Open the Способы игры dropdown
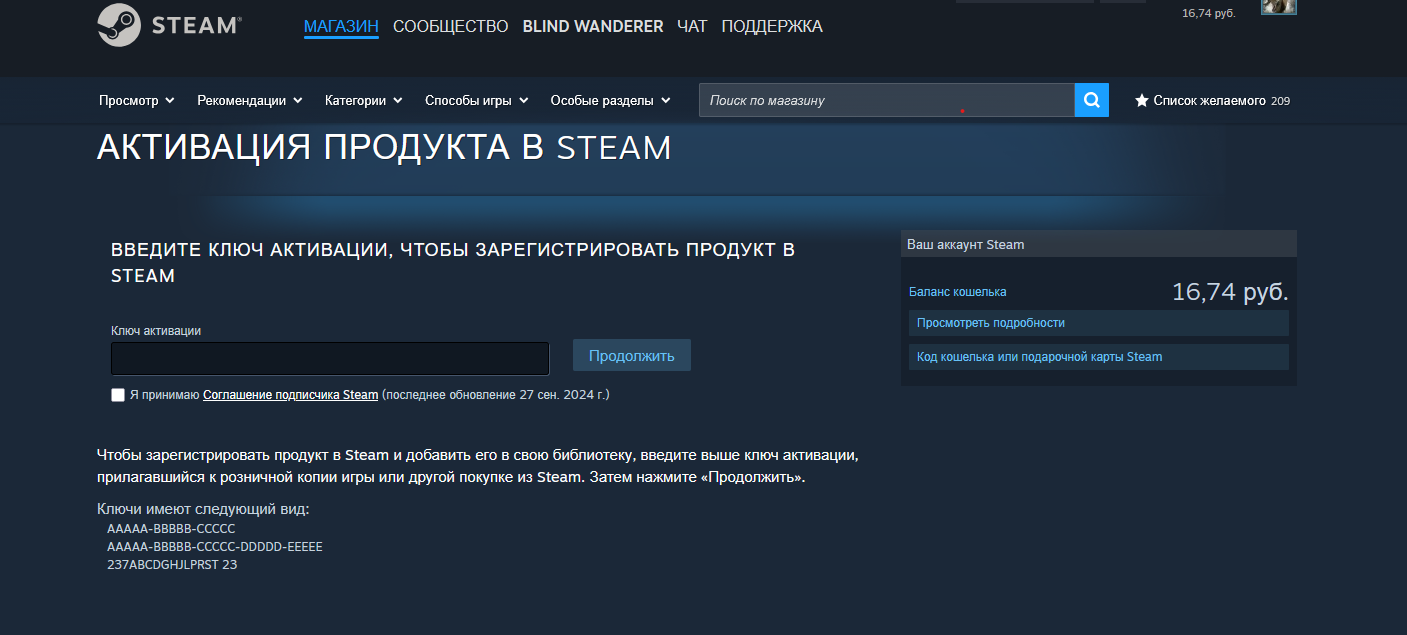1407x635 pixels. [476, 101]
